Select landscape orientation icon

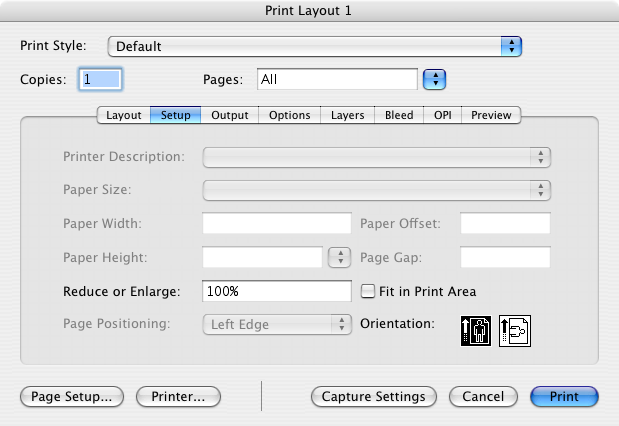514,330
